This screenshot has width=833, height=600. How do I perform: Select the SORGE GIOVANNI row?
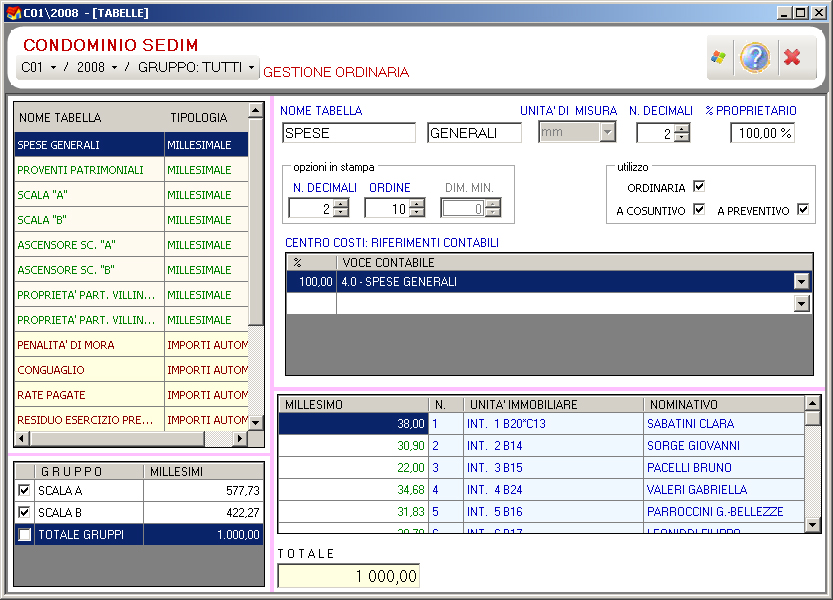click(x=541, y=445)
